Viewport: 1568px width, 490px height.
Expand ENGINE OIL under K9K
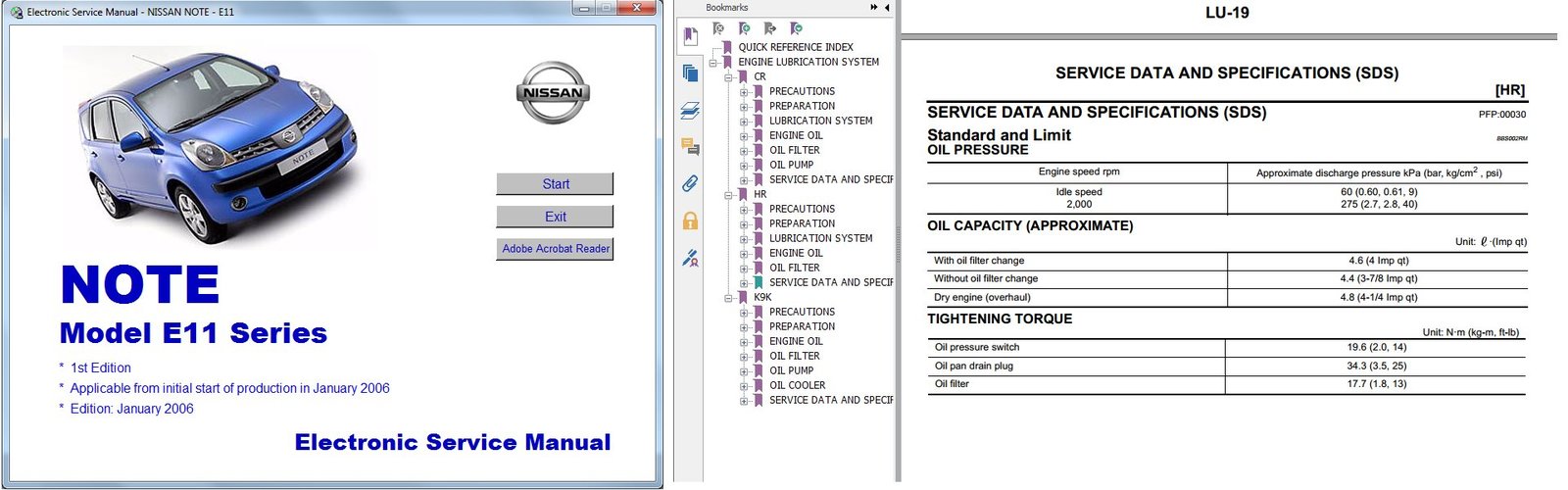[x=744, y=341]
